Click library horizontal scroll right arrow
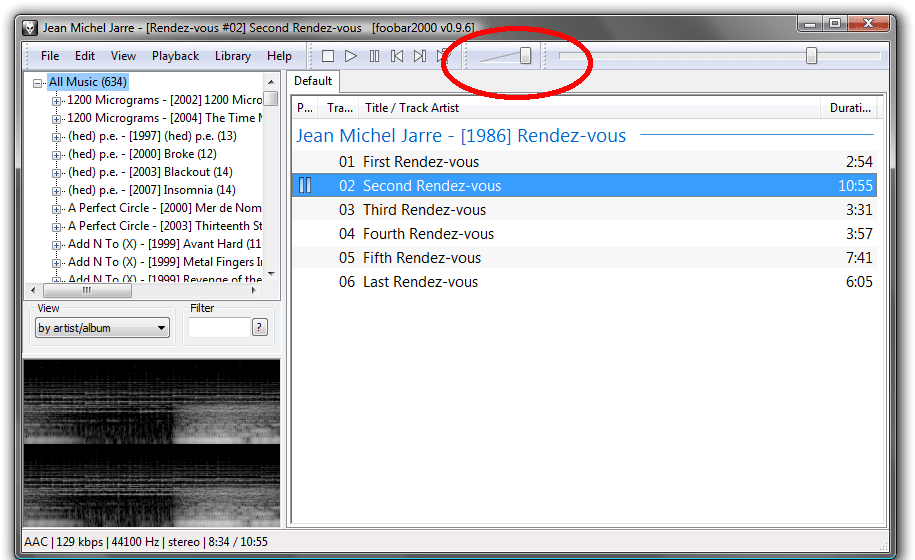Screen dimensions: 915x560 [254, 290]
